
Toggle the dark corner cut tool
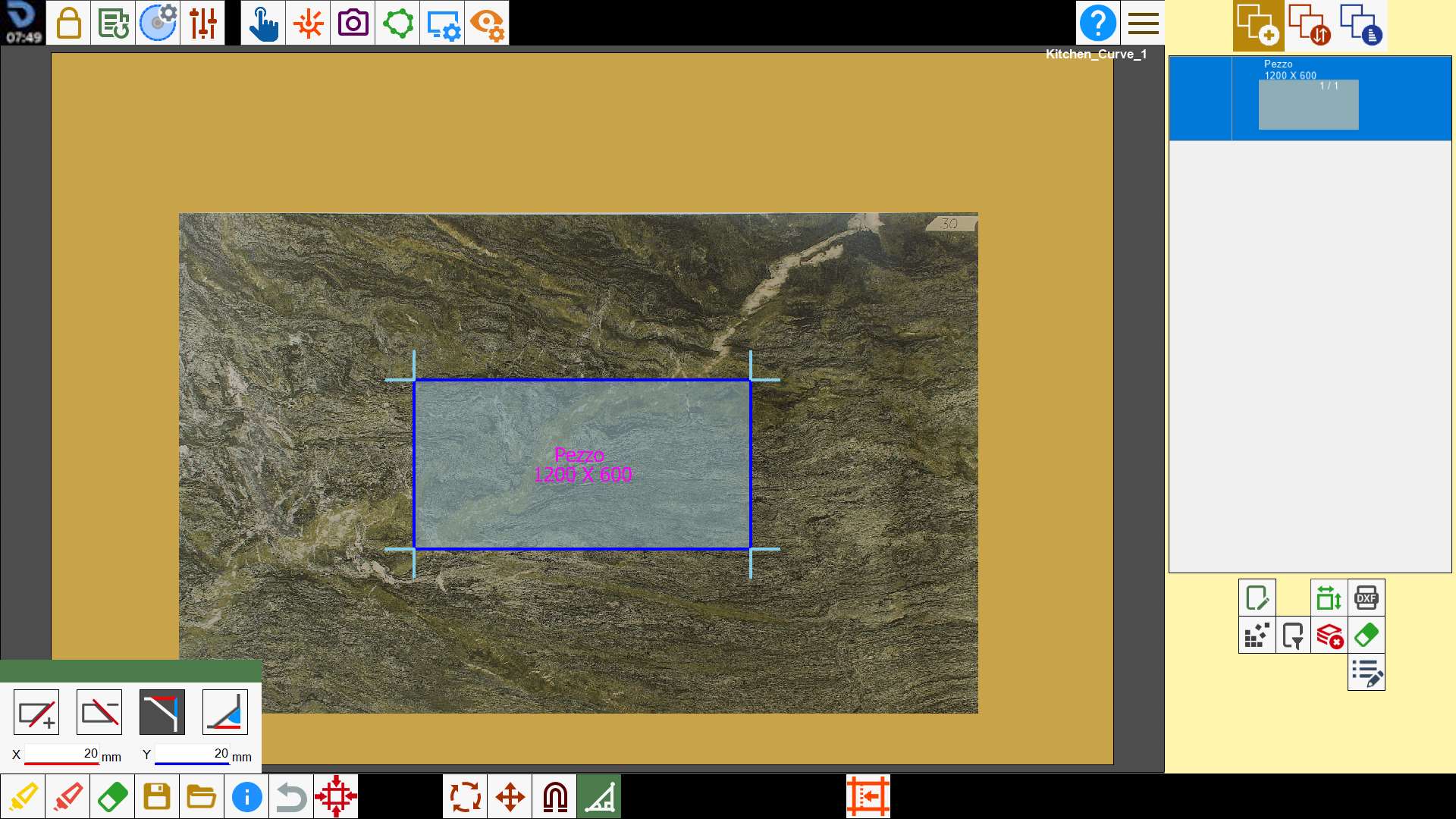click(x=162, y=712)
